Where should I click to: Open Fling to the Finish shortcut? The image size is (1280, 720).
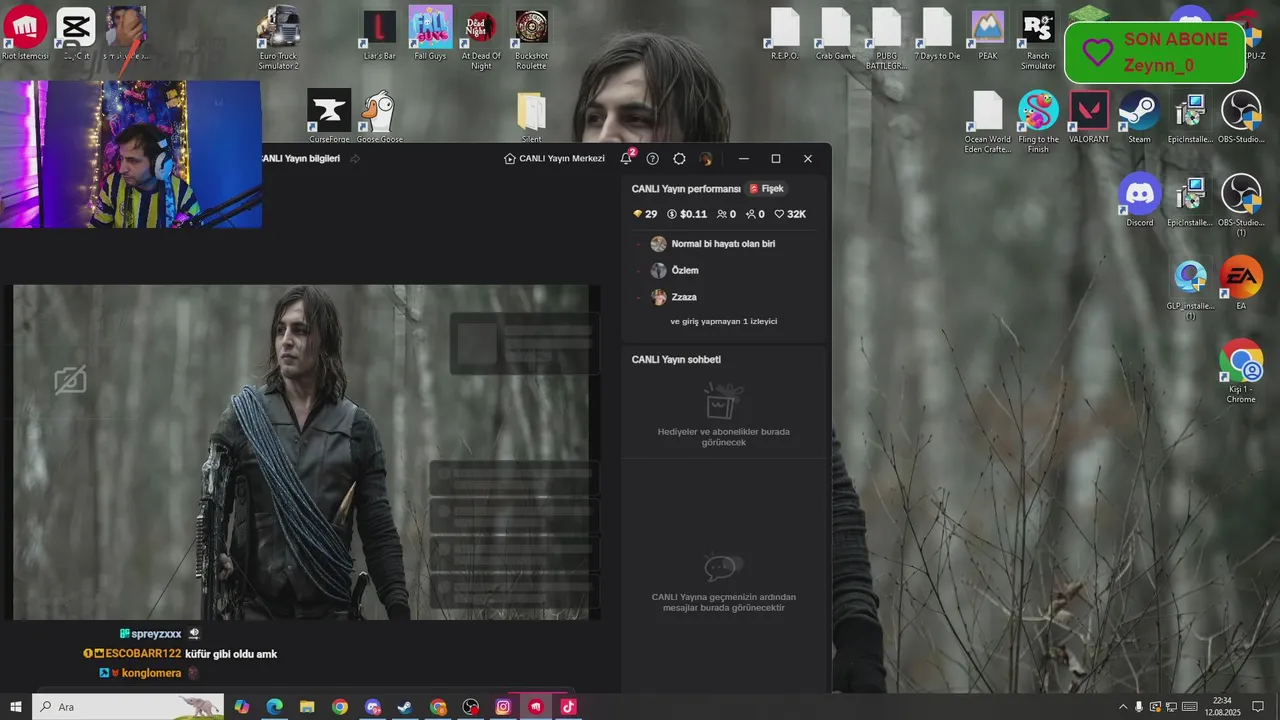pyautogui.click(x=1038, y=121)
